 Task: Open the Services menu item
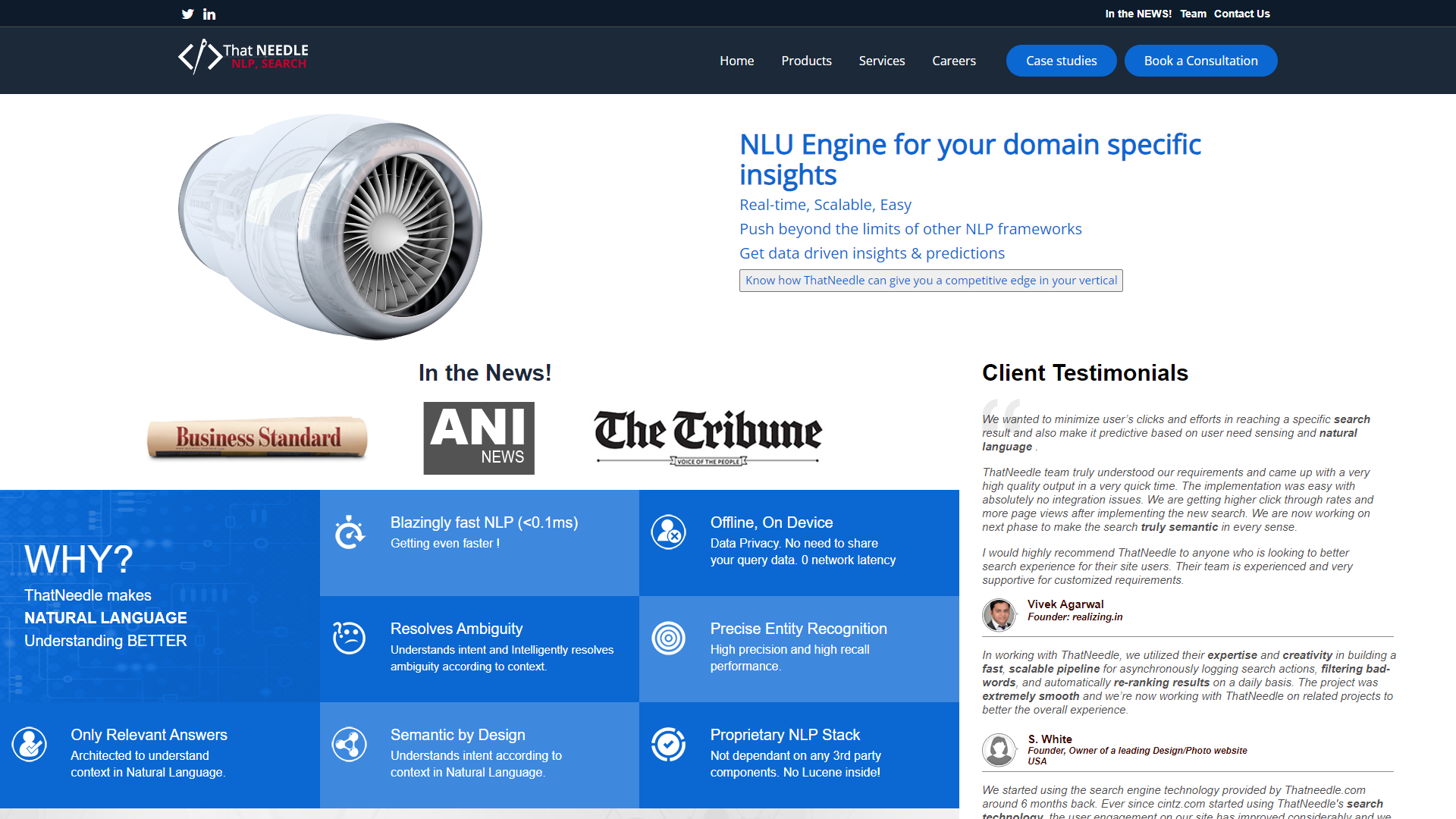[x=881, y=61]
